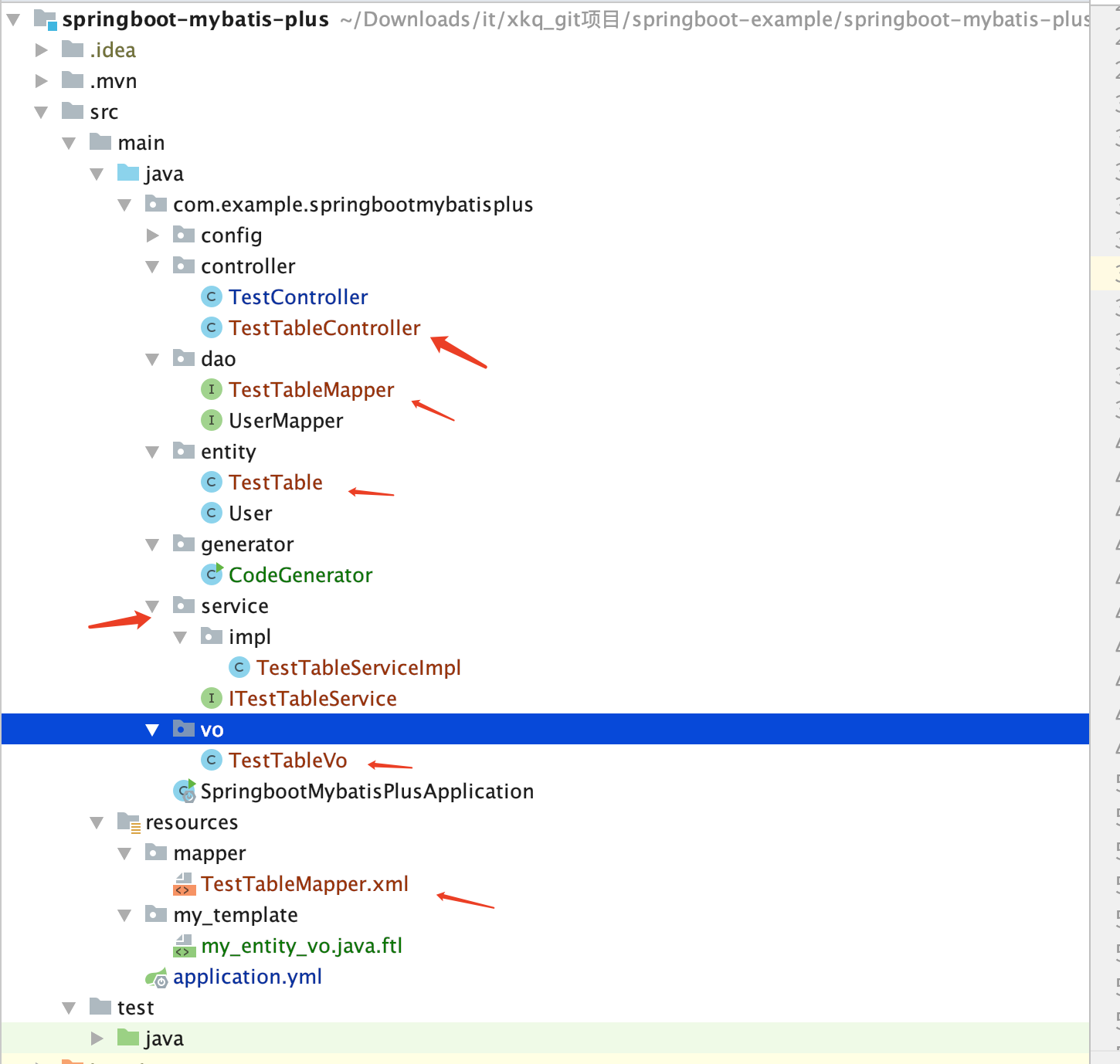Select TestTableServiceImpl in impl package
The image size is (1120, 1064).
click(x=358, y=668)
